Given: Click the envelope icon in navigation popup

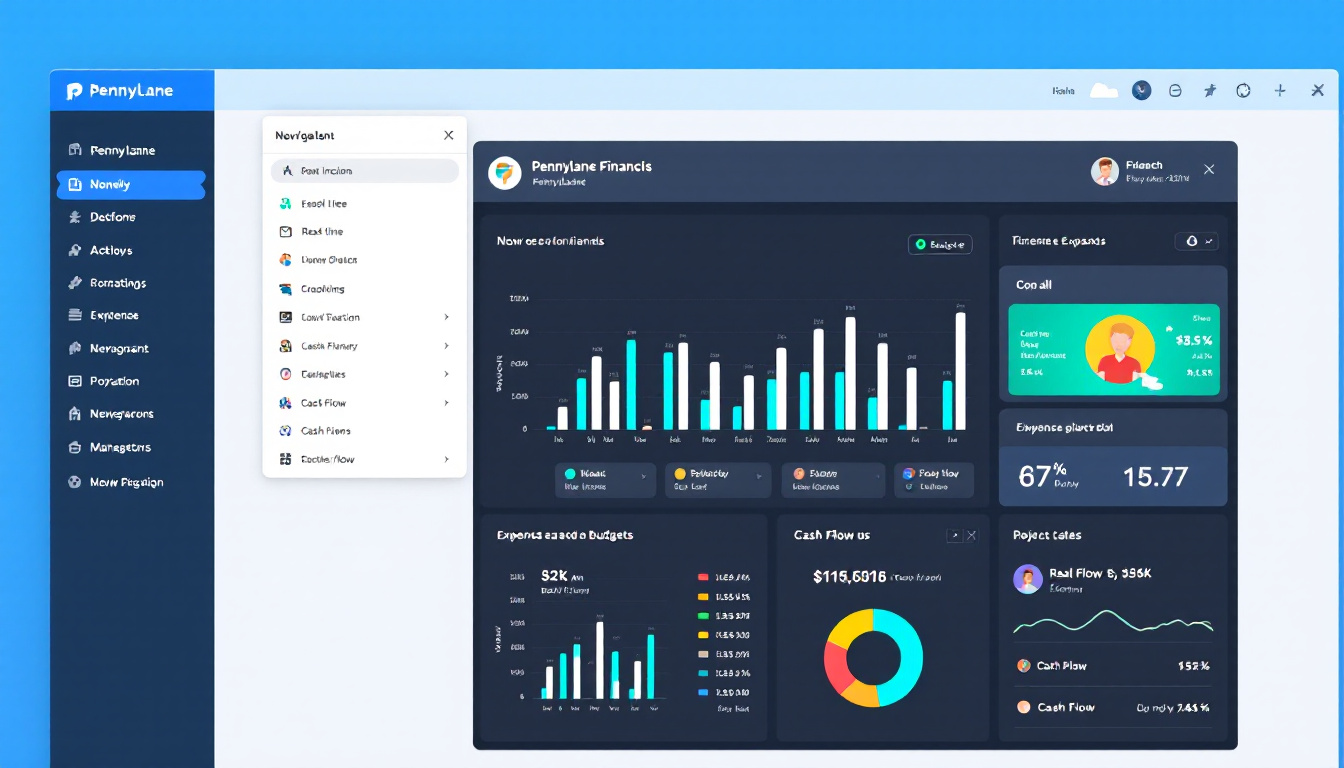Looking at the screenshot, I should click(x=284, y=231).
